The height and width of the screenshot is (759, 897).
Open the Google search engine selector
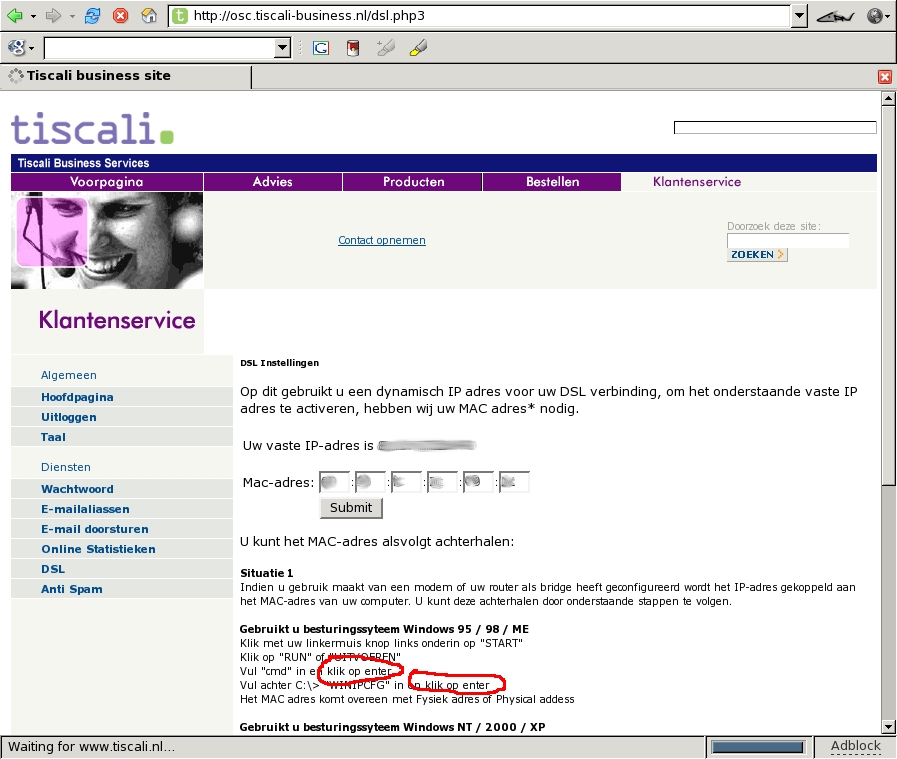(21, 47)
